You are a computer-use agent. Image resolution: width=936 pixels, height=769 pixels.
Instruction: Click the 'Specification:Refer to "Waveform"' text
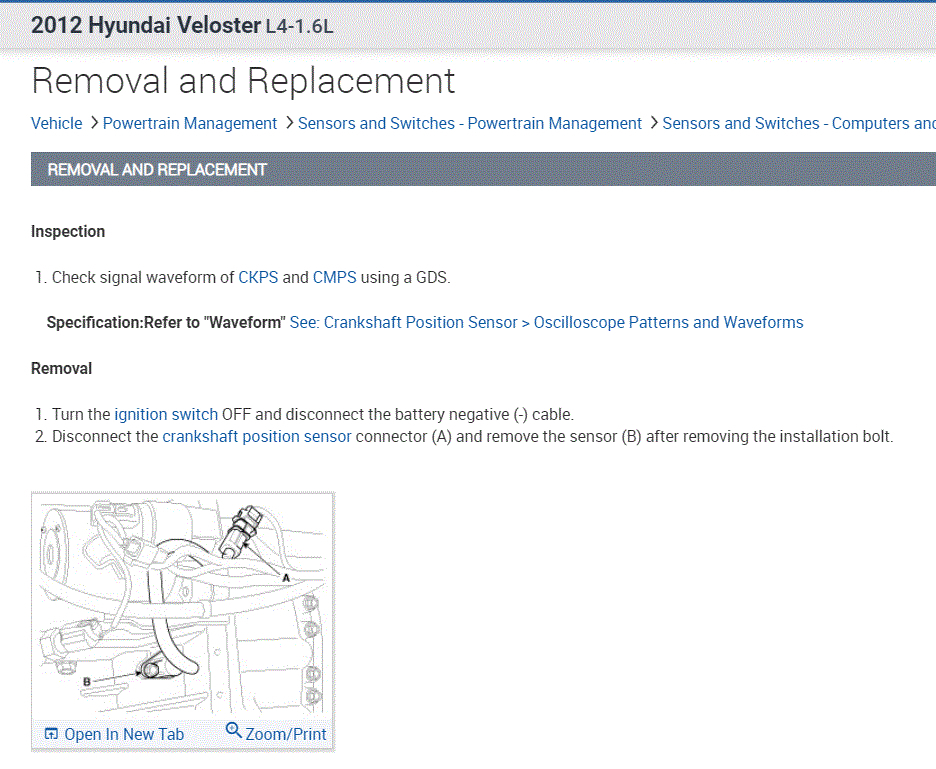(166, 322)
